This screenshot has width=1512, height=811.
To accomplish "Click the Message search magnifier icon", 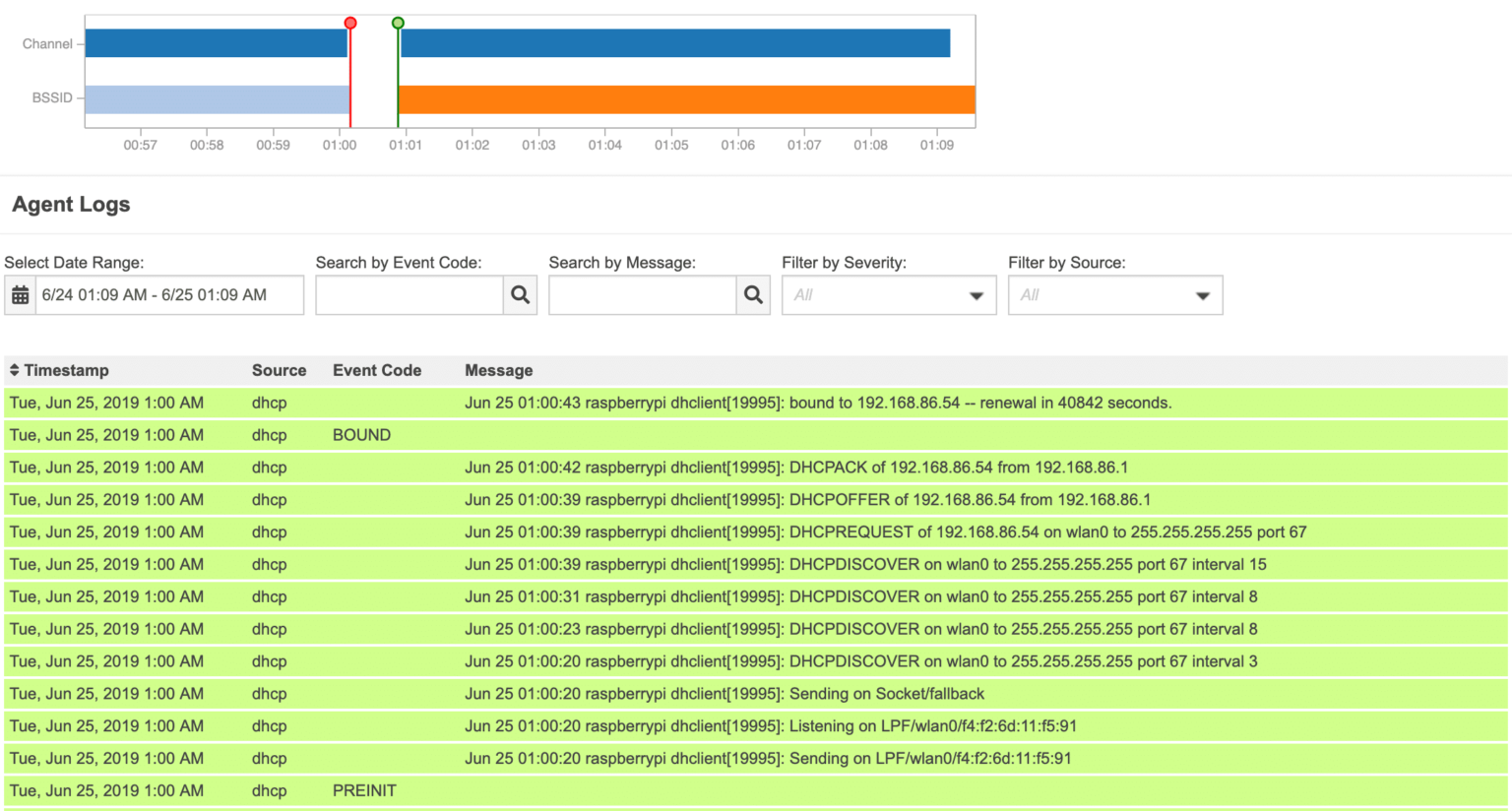I will (753, 295).
